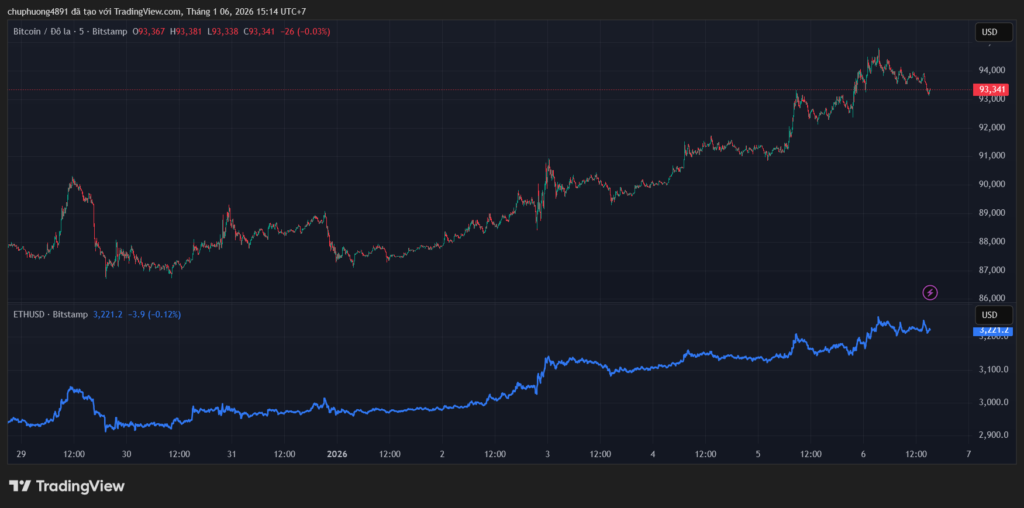
Task: Click the 2026 year marker on time axis
Action: coord(336,454)
